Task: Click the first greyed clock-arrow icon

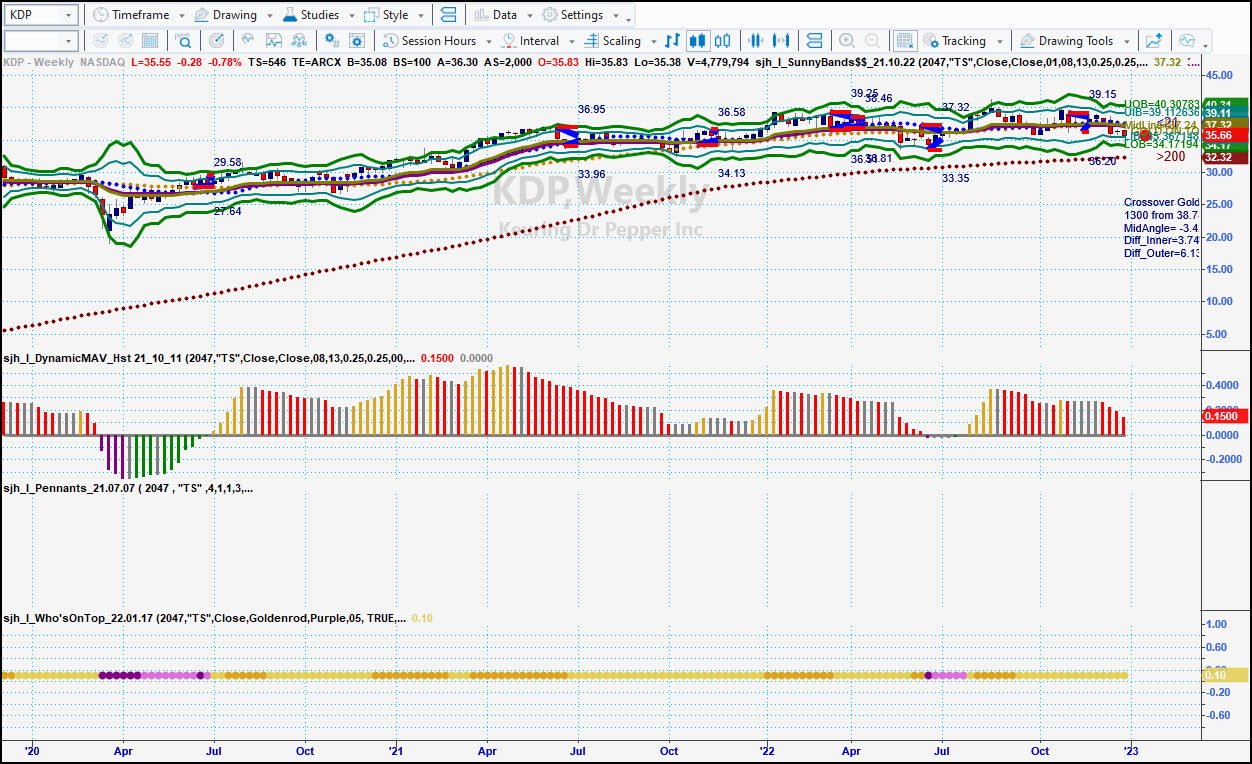Action: coord(99,41)
